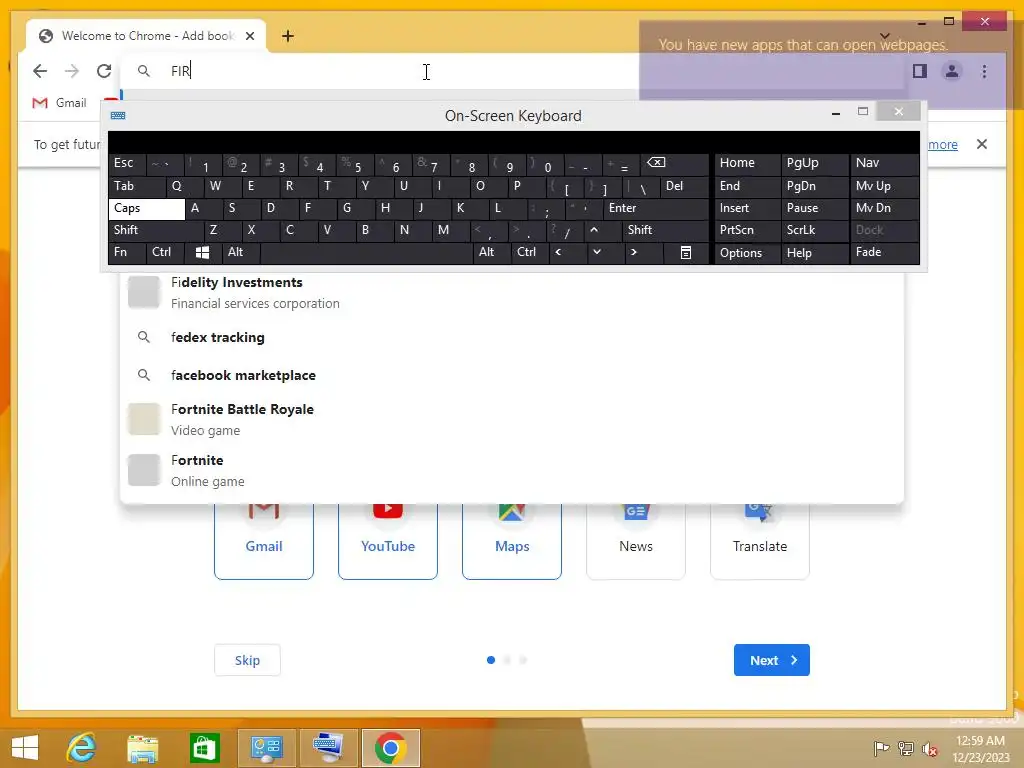Image resolution: width=1024 pixels, height=768 pixels.
Task: Select the Welcome to Chrome tab
Action: click(x=146, y=36)
